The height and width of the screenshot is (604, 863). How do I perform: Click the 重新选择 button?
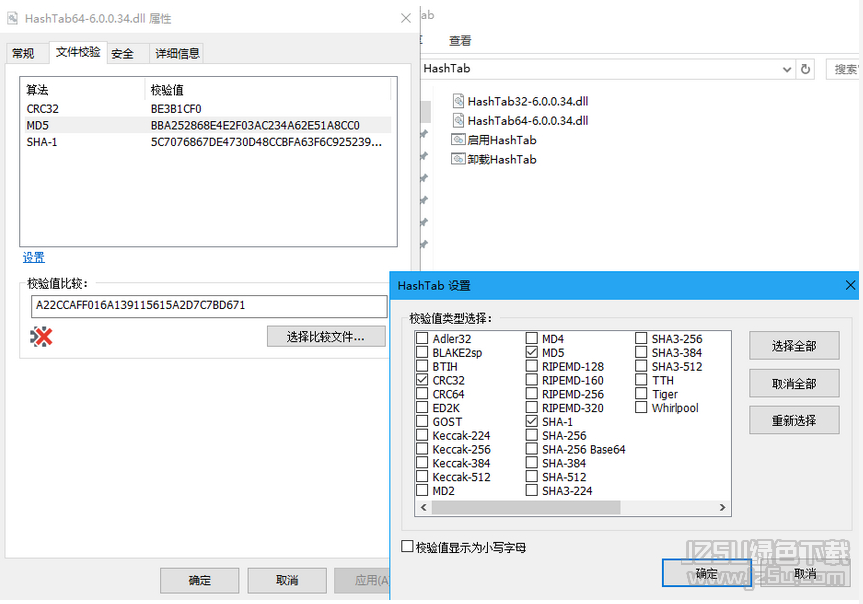click(794, 420)
